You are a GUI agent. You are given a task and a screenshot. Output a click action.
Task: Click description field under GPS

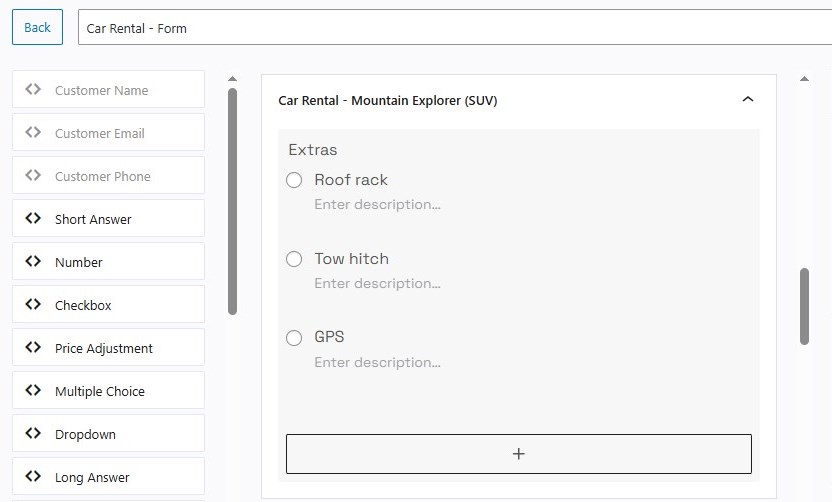click(377, 362)
